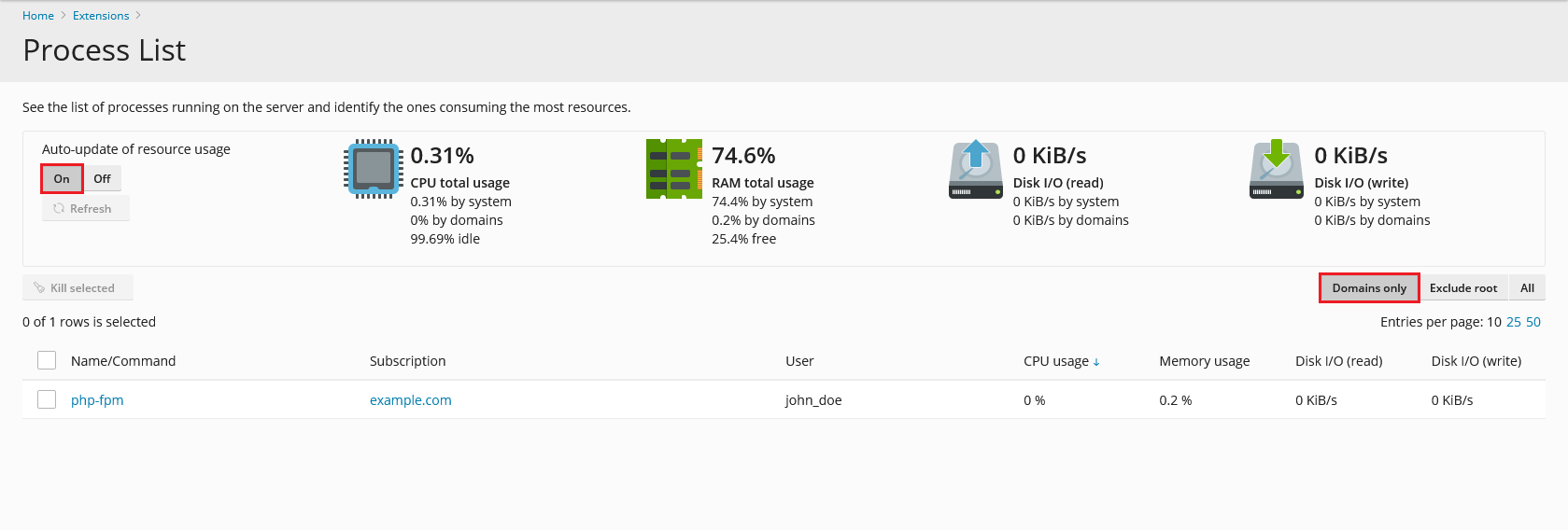Screen dimensions: 1568x530
Task: Click the Disk I/O read drive icon
Action: click(x=975, y=169)
